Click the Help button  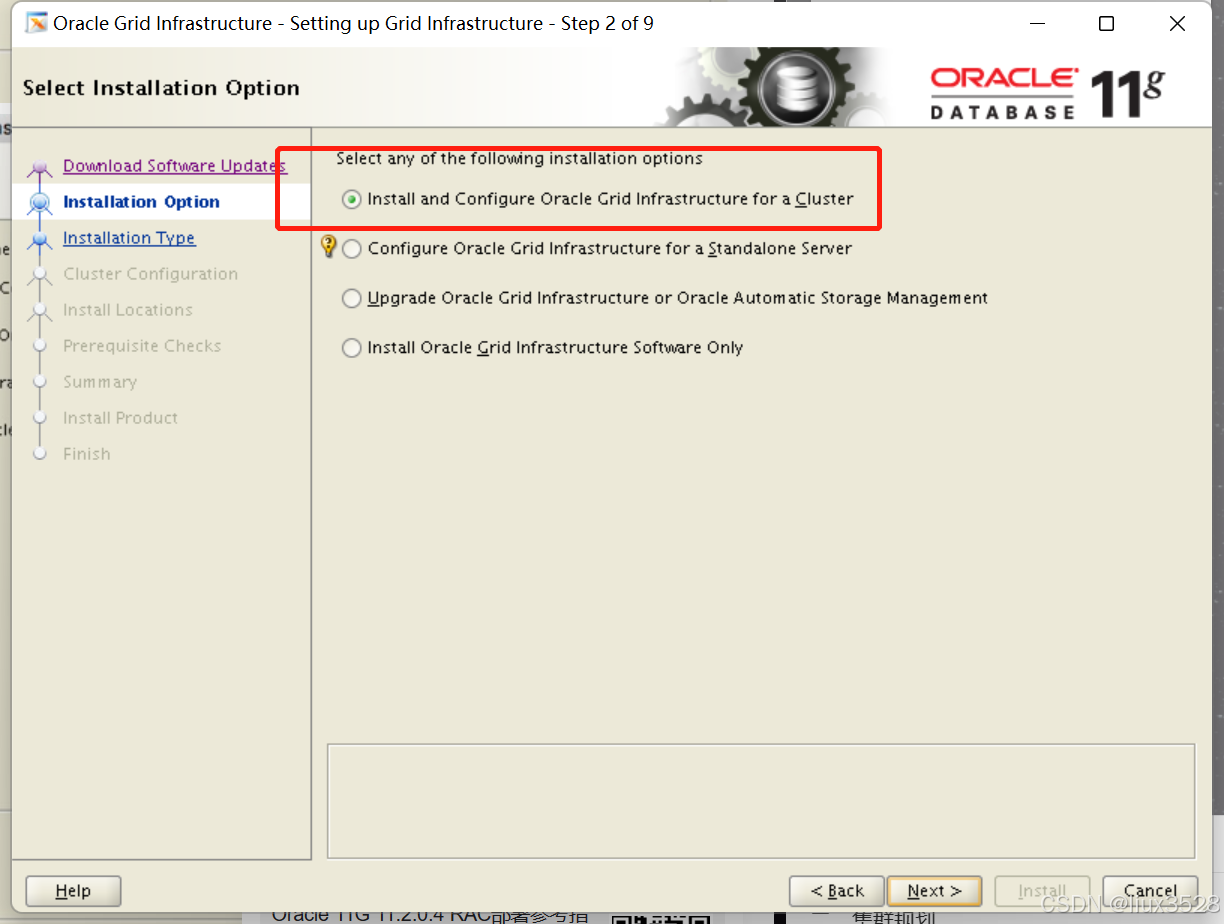[x=73, y=891]
